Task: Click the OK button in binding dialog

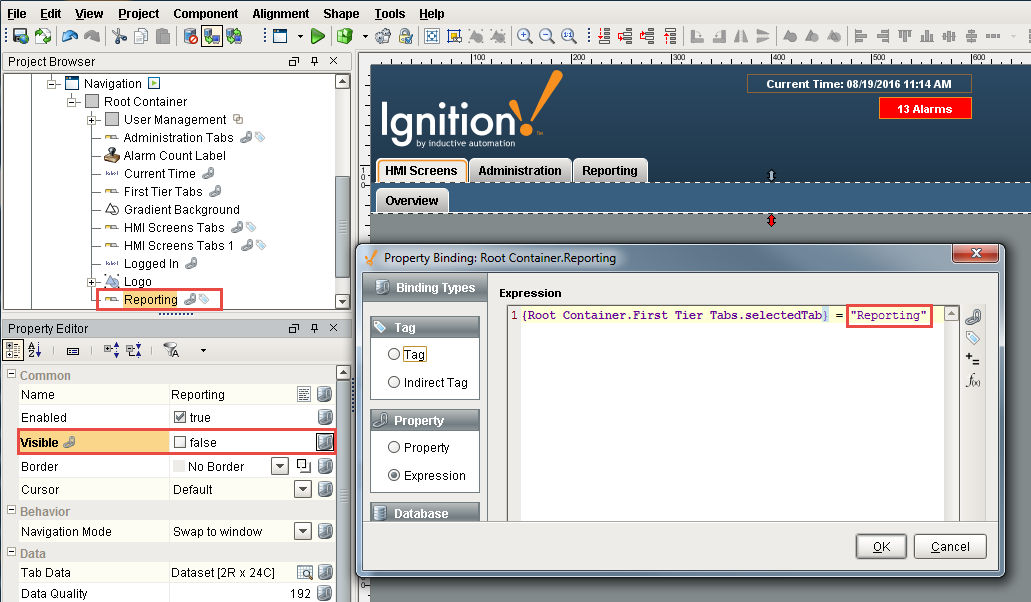Action: point(881,546)
